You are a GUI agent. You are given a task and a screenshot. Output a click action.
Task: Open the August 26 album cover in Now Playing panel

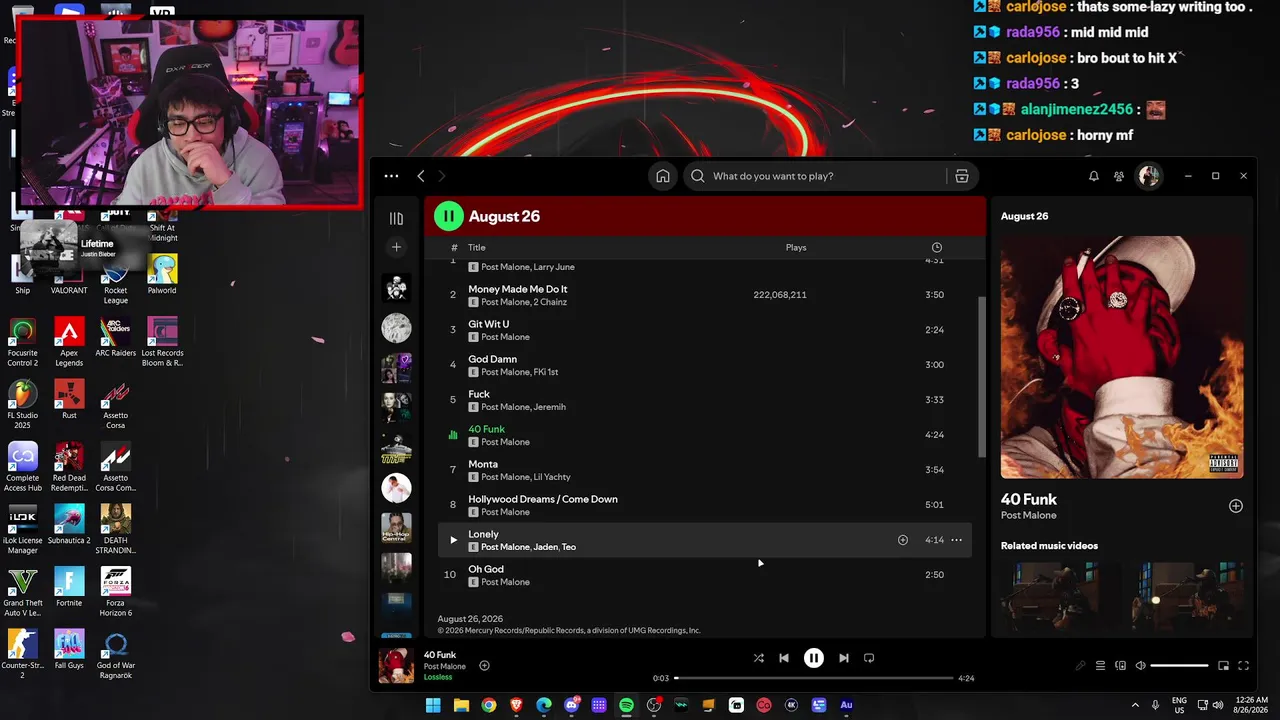coord(1122,357)
